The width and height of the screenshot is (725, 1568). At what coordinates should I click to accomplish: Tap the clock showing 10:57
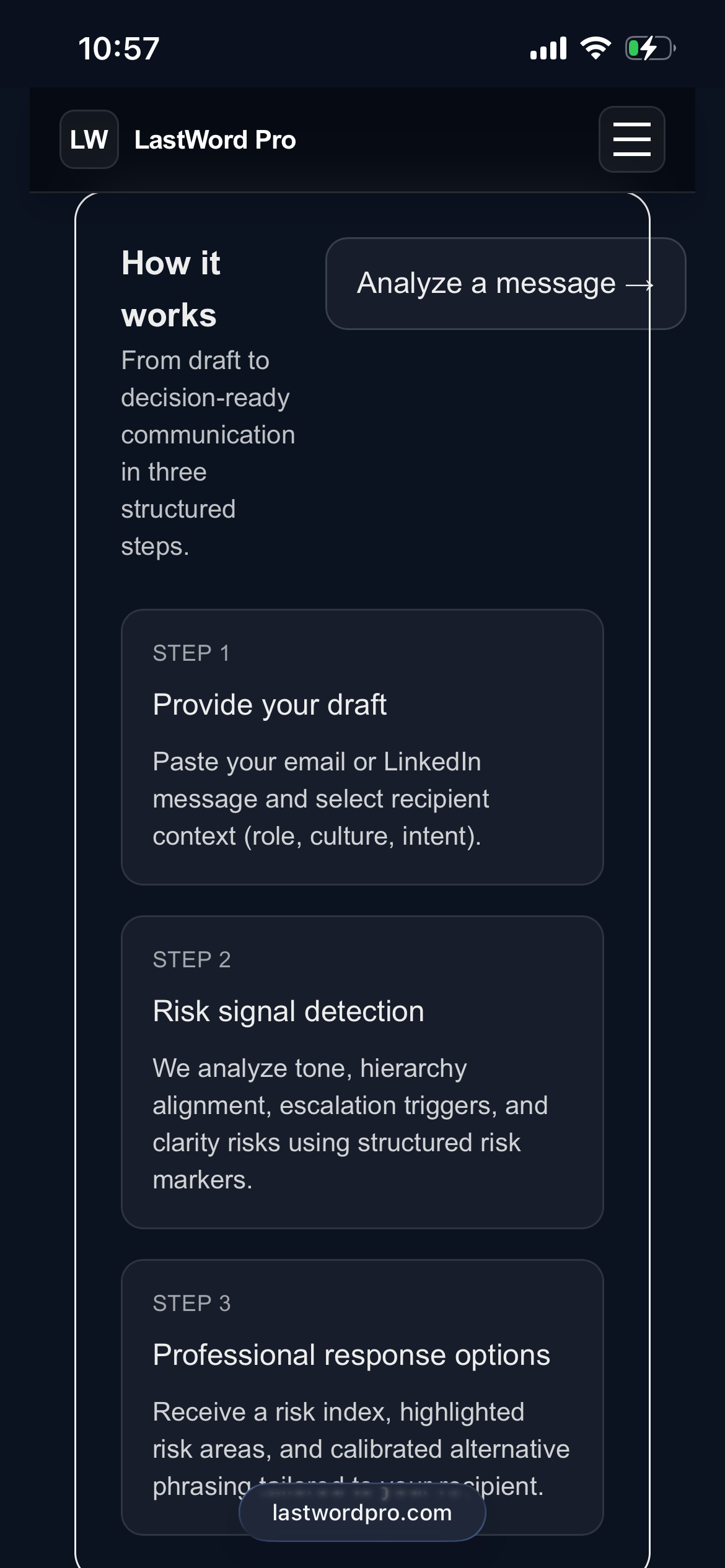(120, 48)
